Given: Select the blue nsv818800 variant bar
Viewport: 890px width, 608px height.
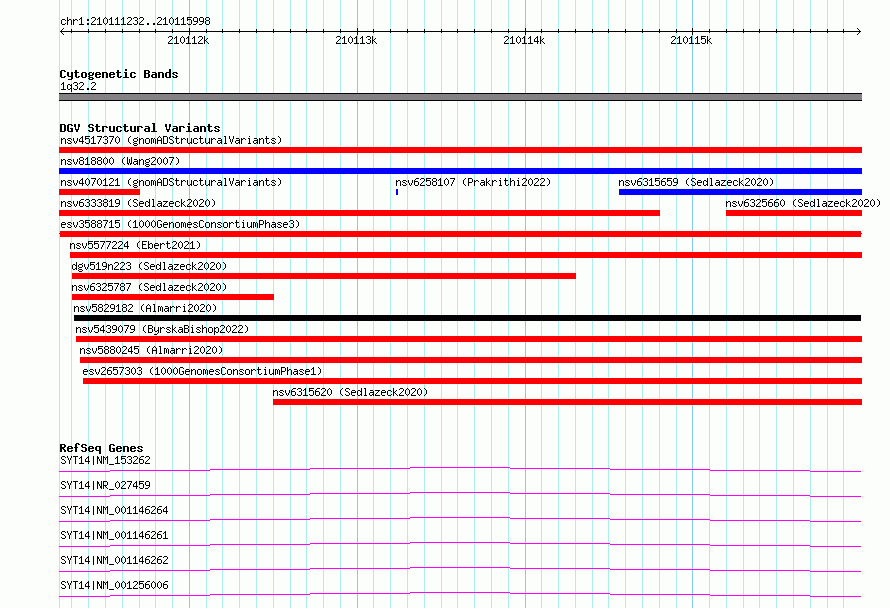Looking at the screenshot, I should click(x=460, y=171).
